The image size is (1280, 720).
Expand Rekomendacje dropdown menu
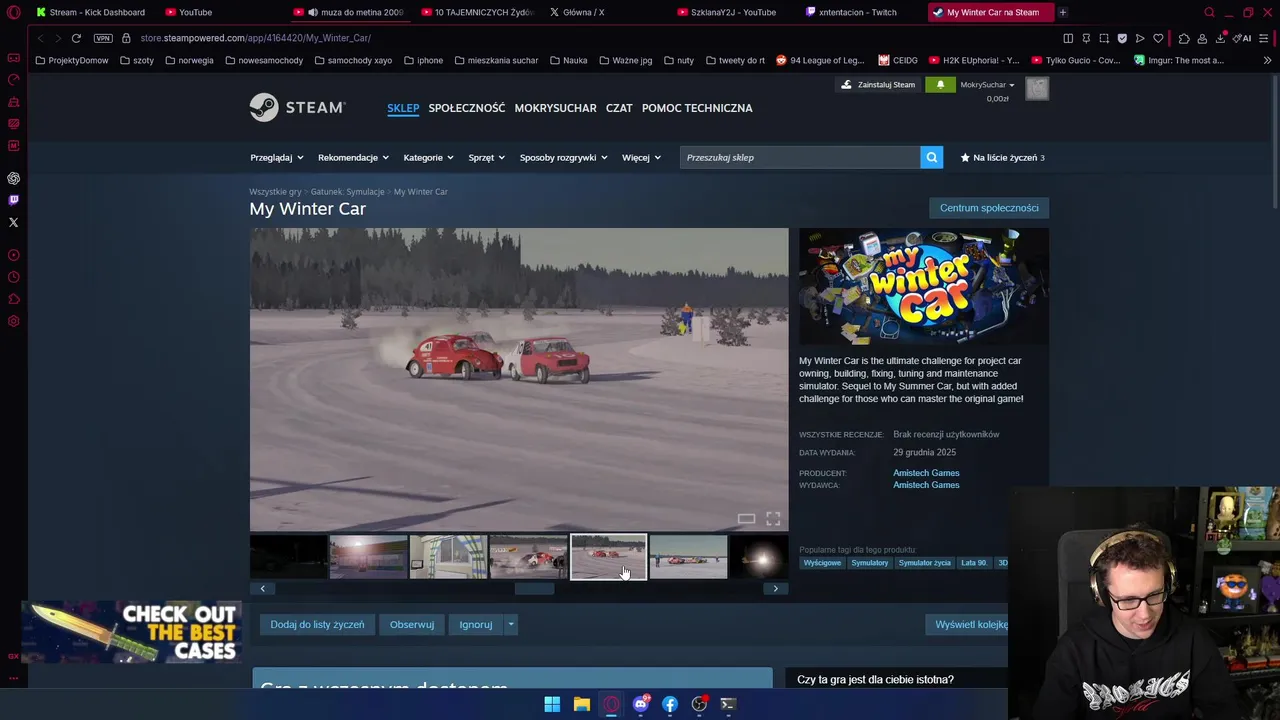coord(353,157)
